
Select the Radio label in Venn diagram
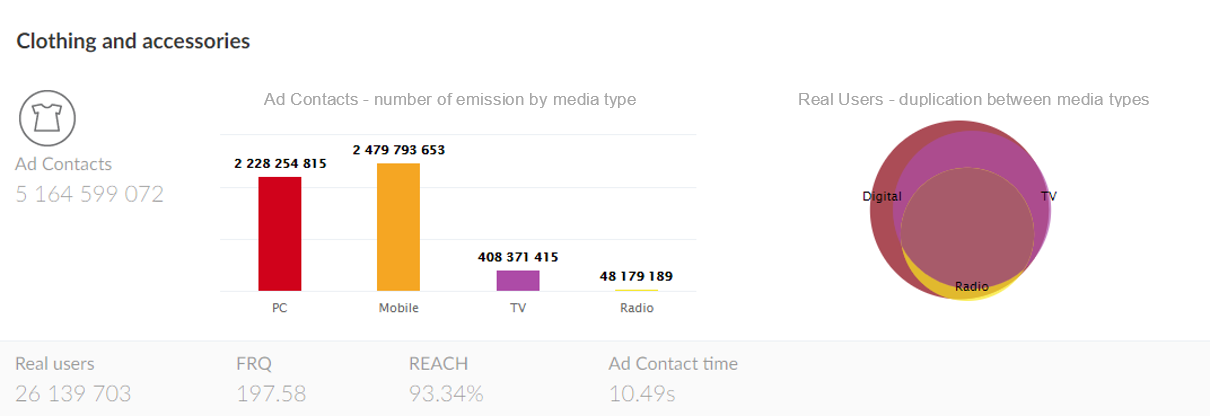[x=971, y=287]
